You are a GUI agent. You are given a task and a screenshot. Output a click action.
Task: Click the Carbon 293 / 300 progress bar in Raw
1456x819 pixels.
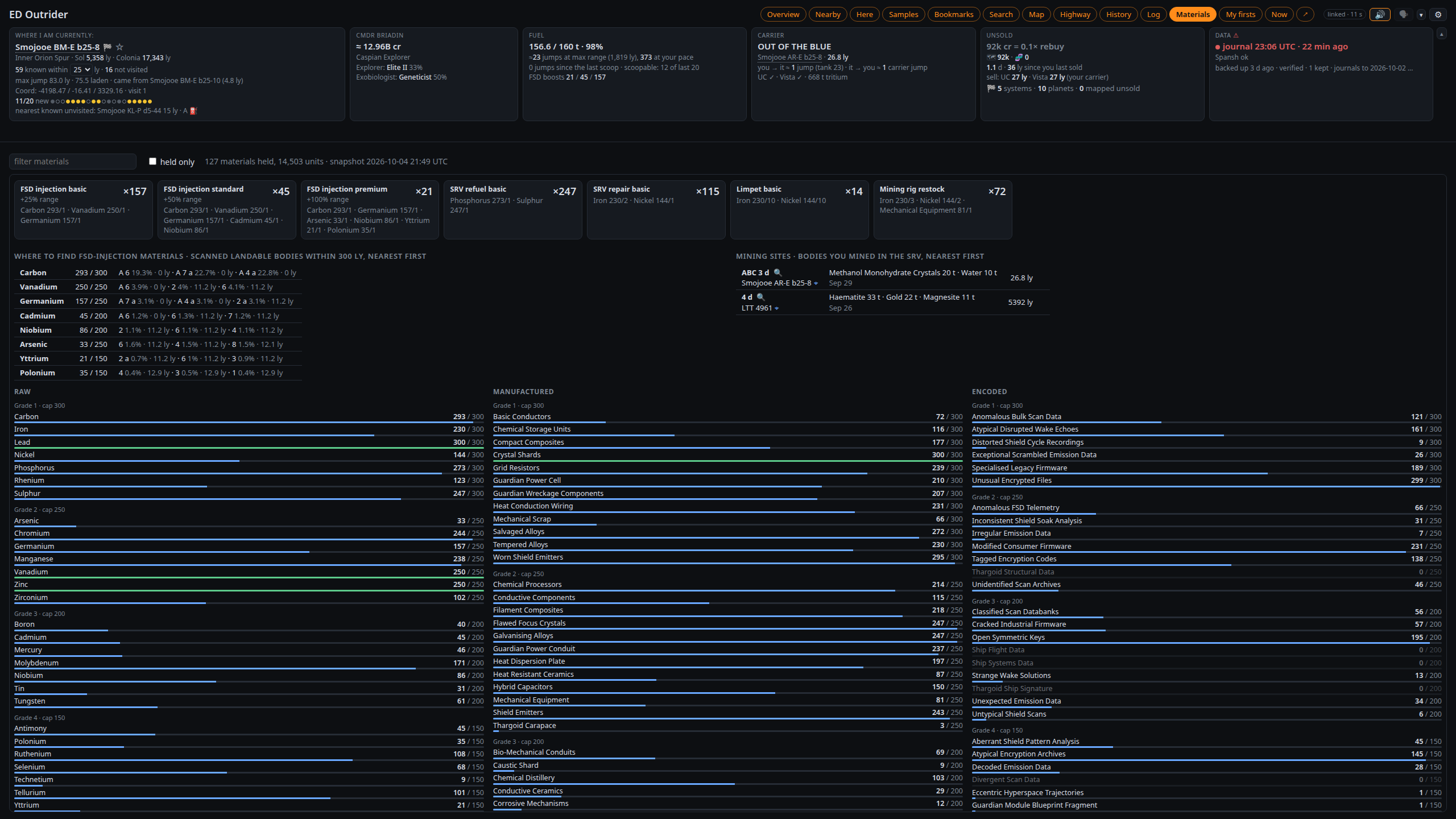249,423
